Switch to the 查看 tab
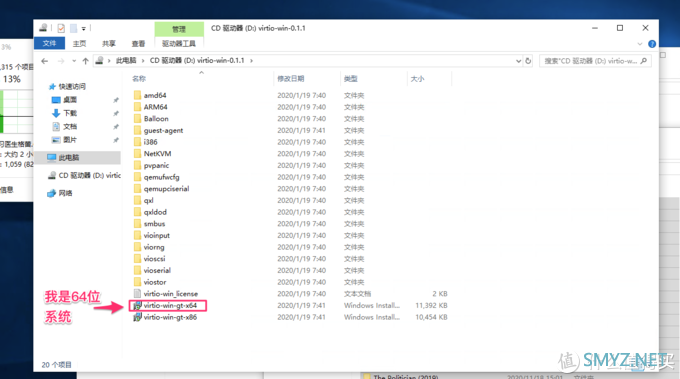This screenshot has width=680, height=379. click(138, 43)
